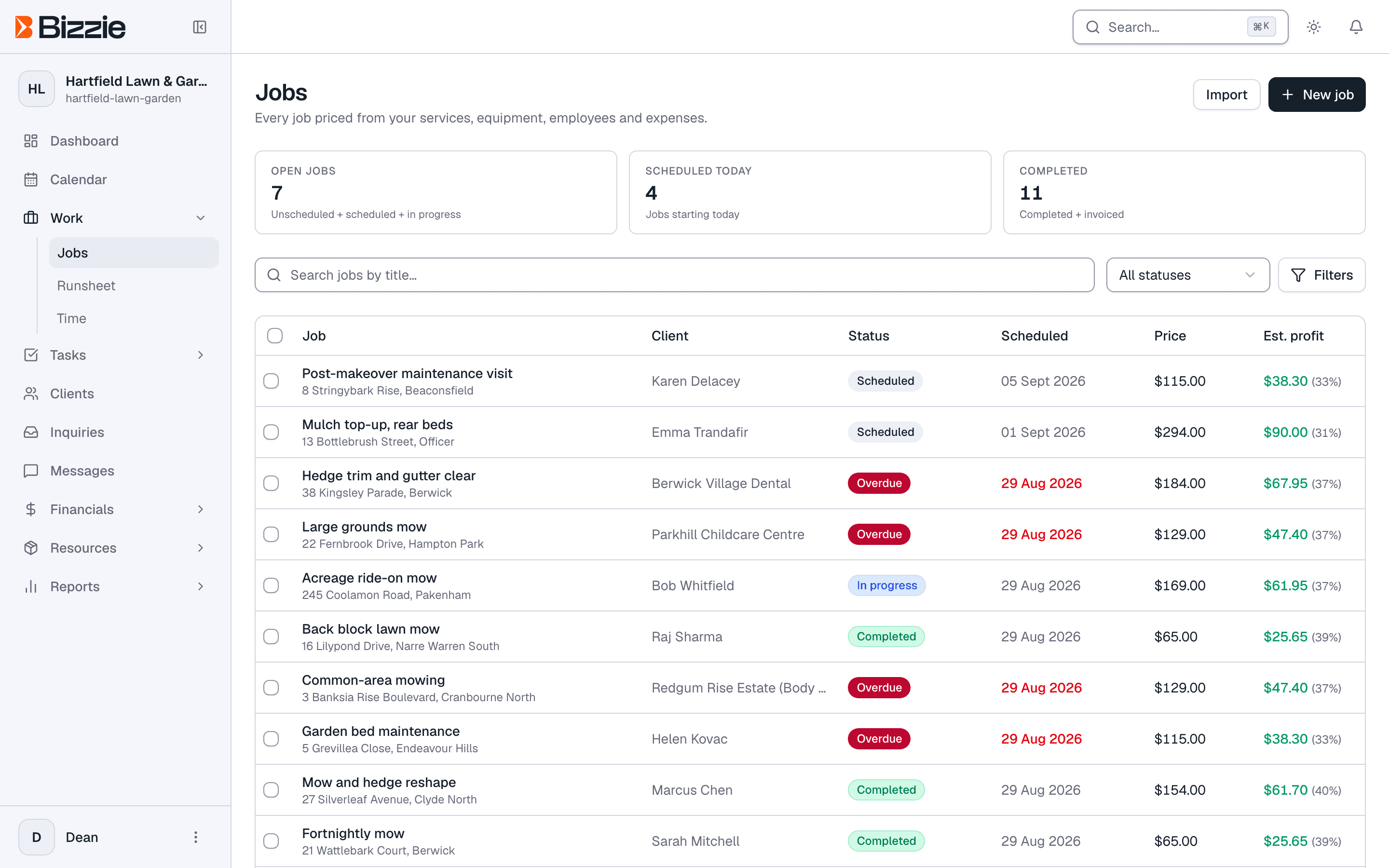Open the Mow and hedge reshape job

(x=379, y=783)
